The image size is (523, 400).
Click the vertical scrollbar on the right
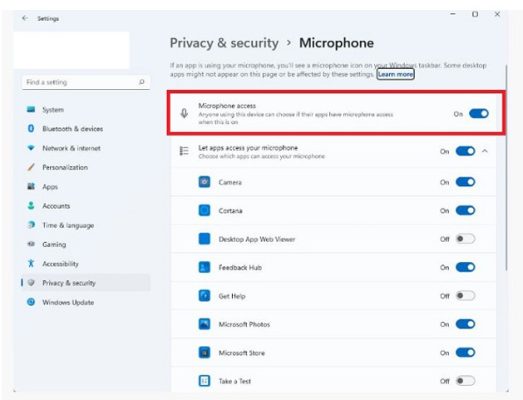(x=507, y=167)
